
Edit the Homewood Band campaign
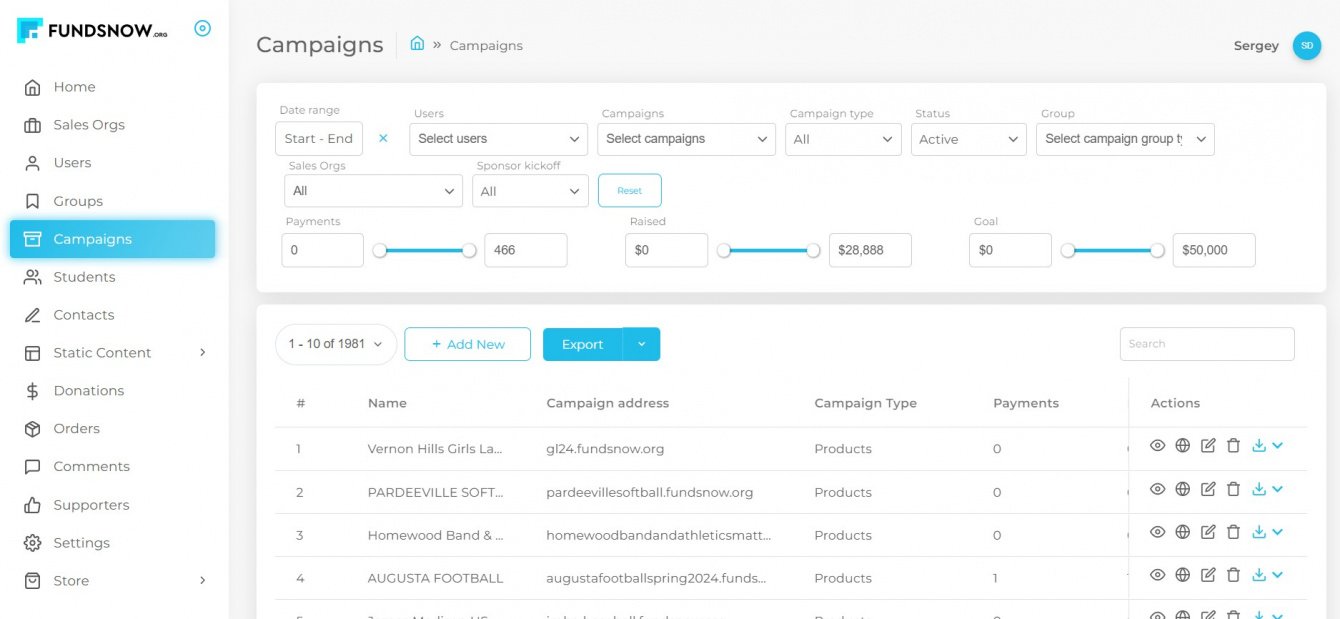point(1208,532)
